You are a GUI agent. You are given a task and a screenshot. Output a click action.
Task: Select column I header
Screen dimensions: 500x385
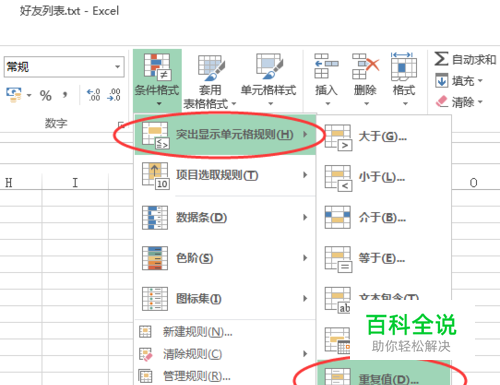point(75,183)
